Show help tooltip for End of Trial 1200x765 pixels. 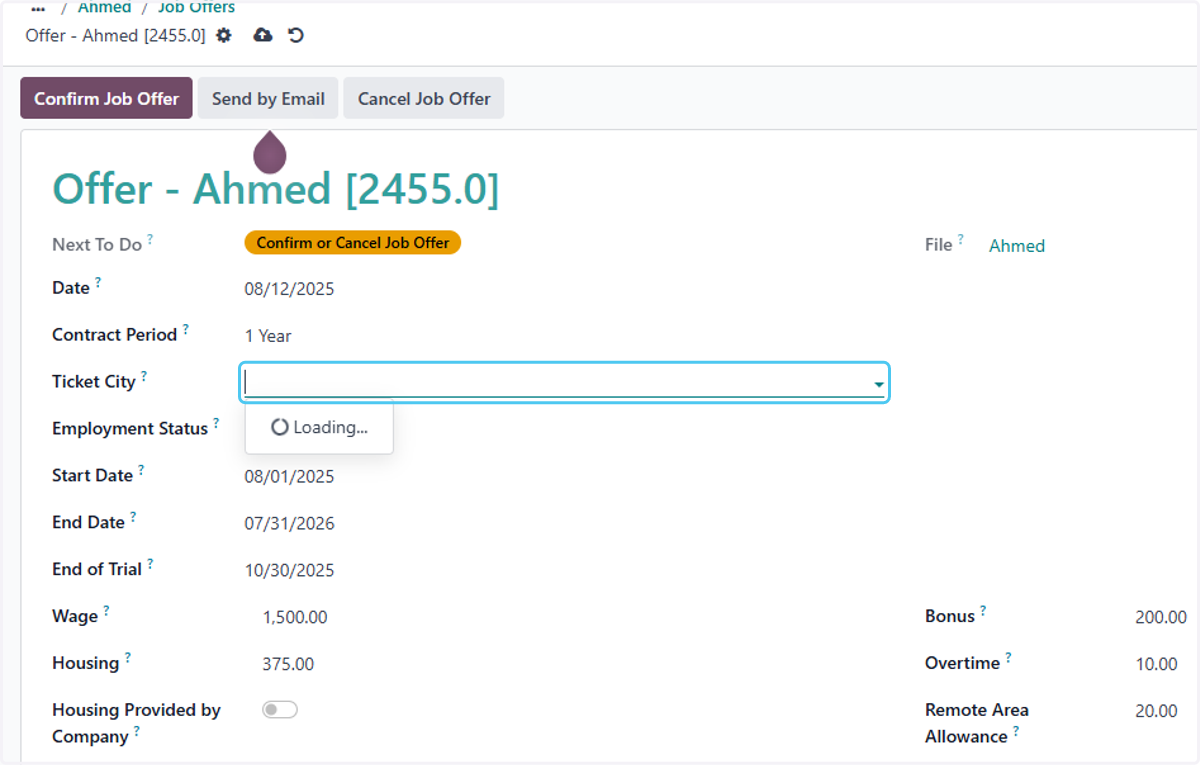coord(150,564)
